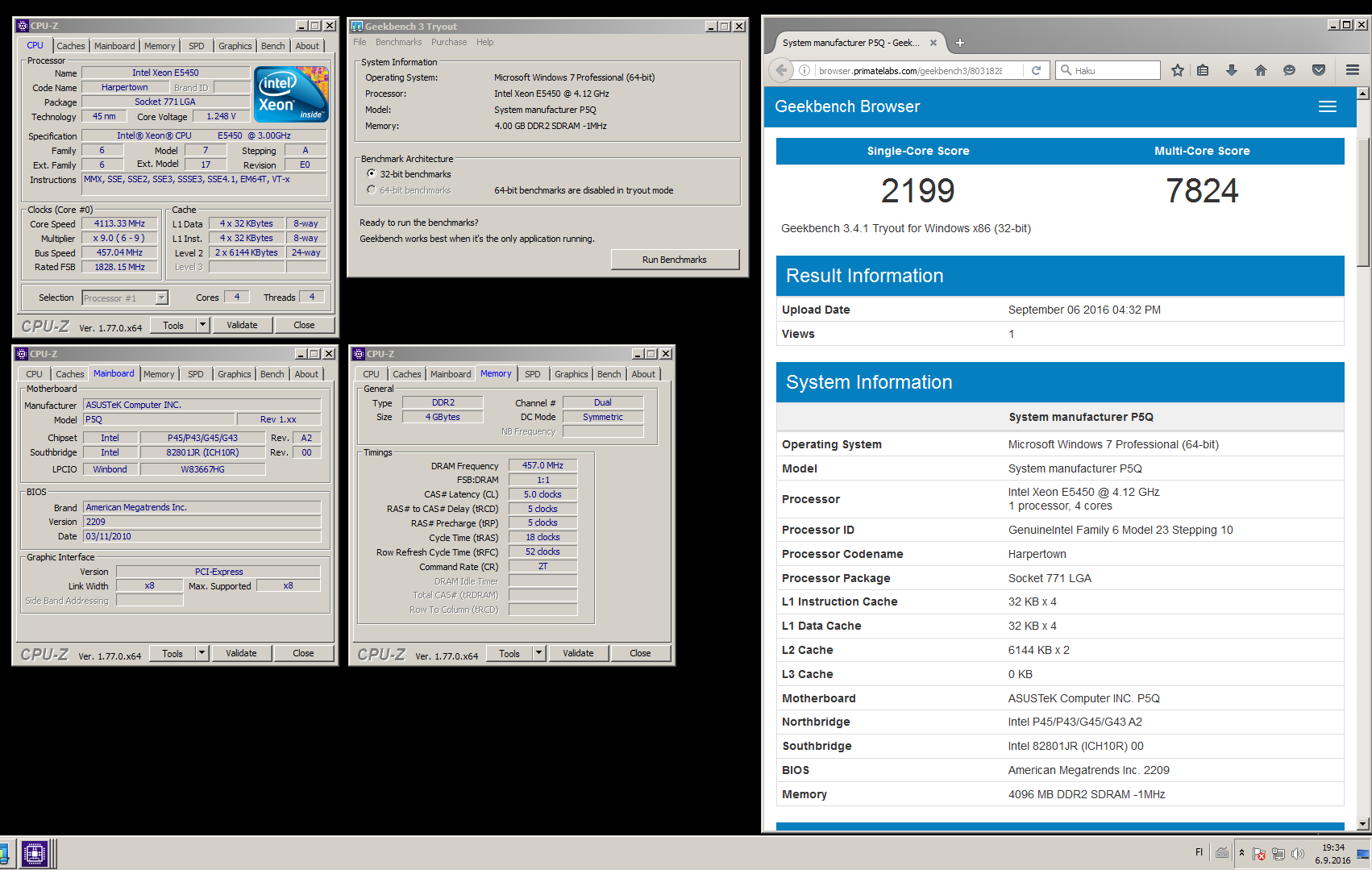Open SPD tab in top CPU-Z window
This screenshot has height=870, width=1372.
tap(197, 46)
